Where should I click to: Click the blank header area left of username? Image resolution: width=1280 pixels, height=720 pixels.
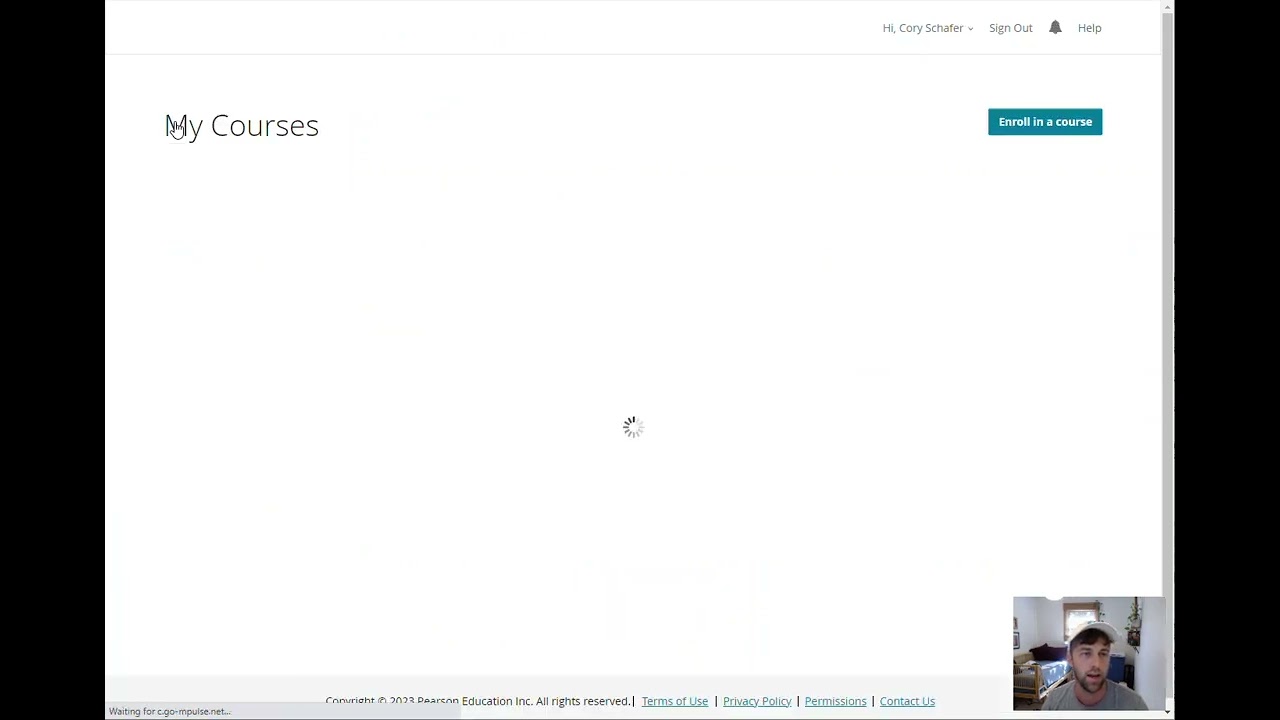coord(500,28)
